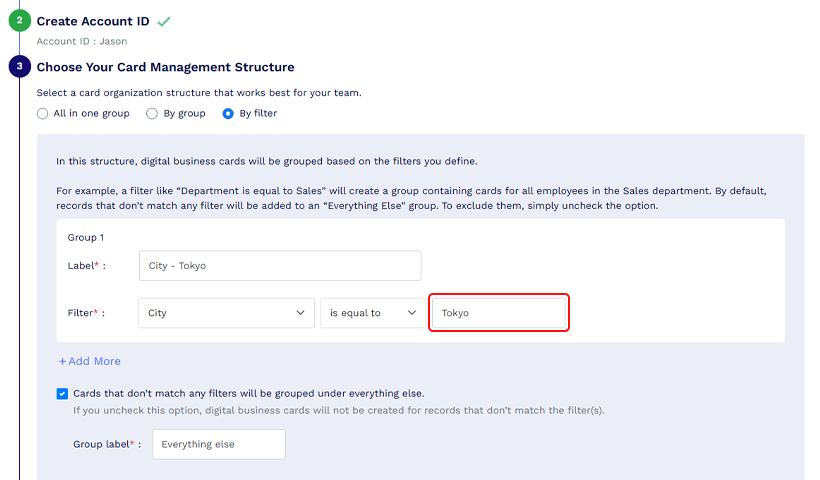
Task: Click the green checkmark beside Create Account ID
Action: [x=164, y=21]
